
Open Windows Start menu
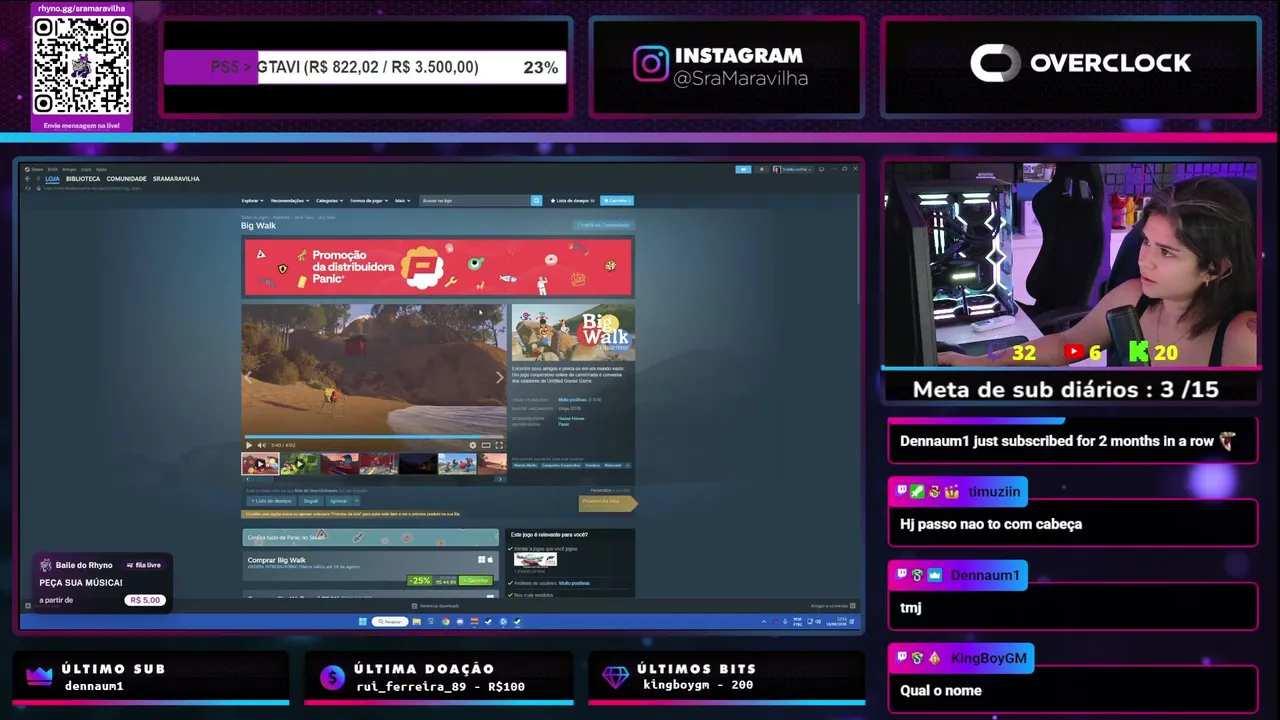click(363, 621)
